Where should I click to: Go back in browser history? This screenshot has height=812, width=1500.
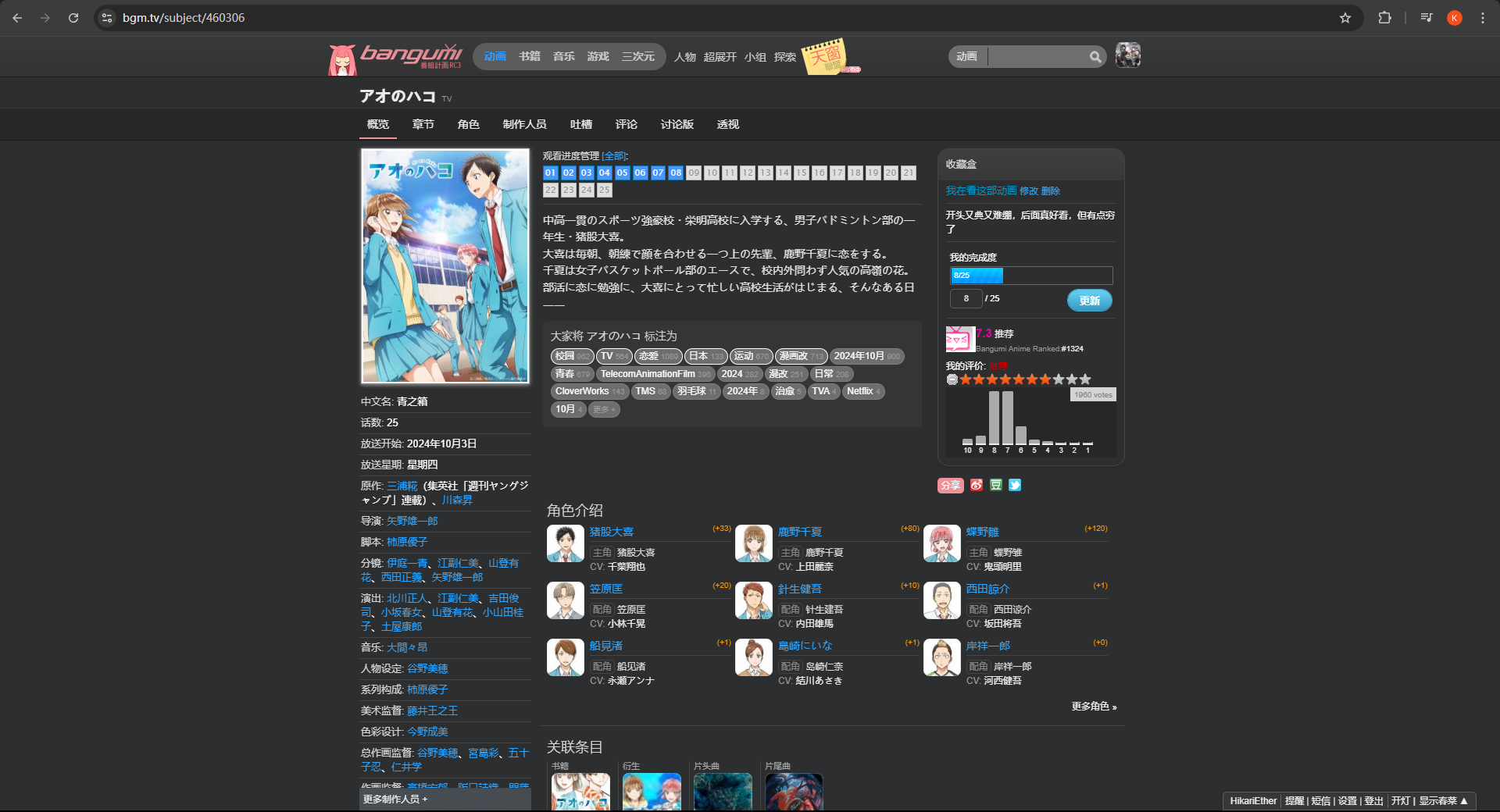click(x=17, y=18)
